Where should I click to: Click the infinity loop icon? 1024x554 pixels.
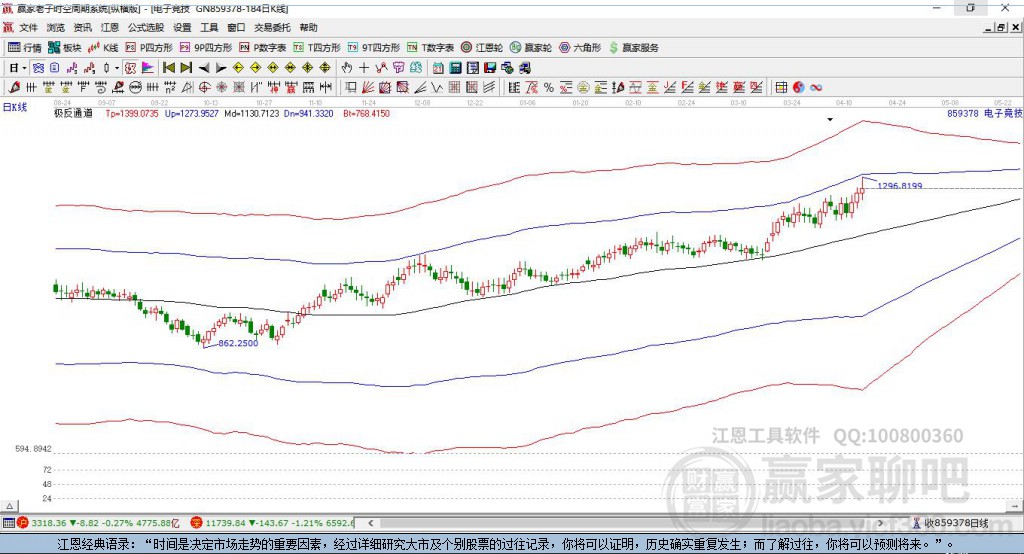click(816, 88)
